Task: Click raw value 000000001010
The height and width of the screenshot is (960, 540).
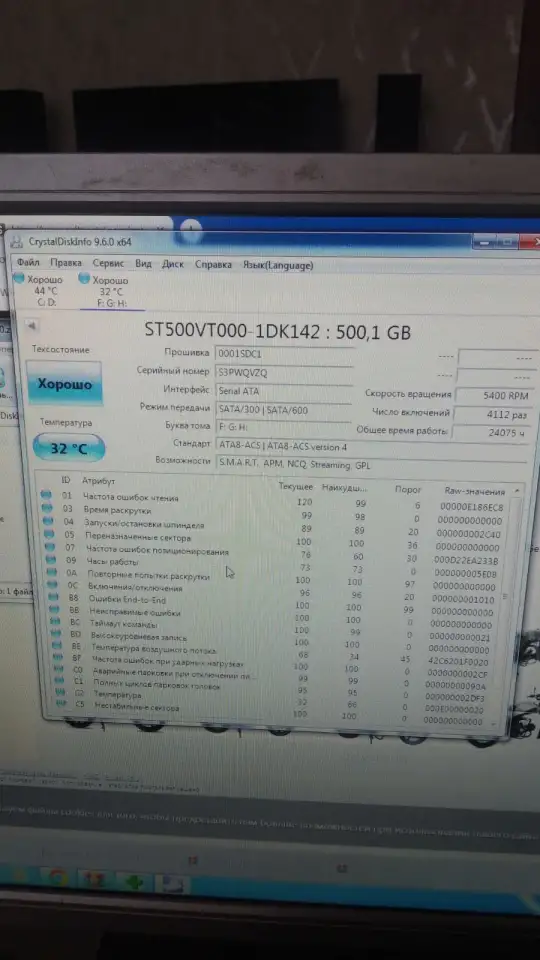Action: (x=463, y=600)
